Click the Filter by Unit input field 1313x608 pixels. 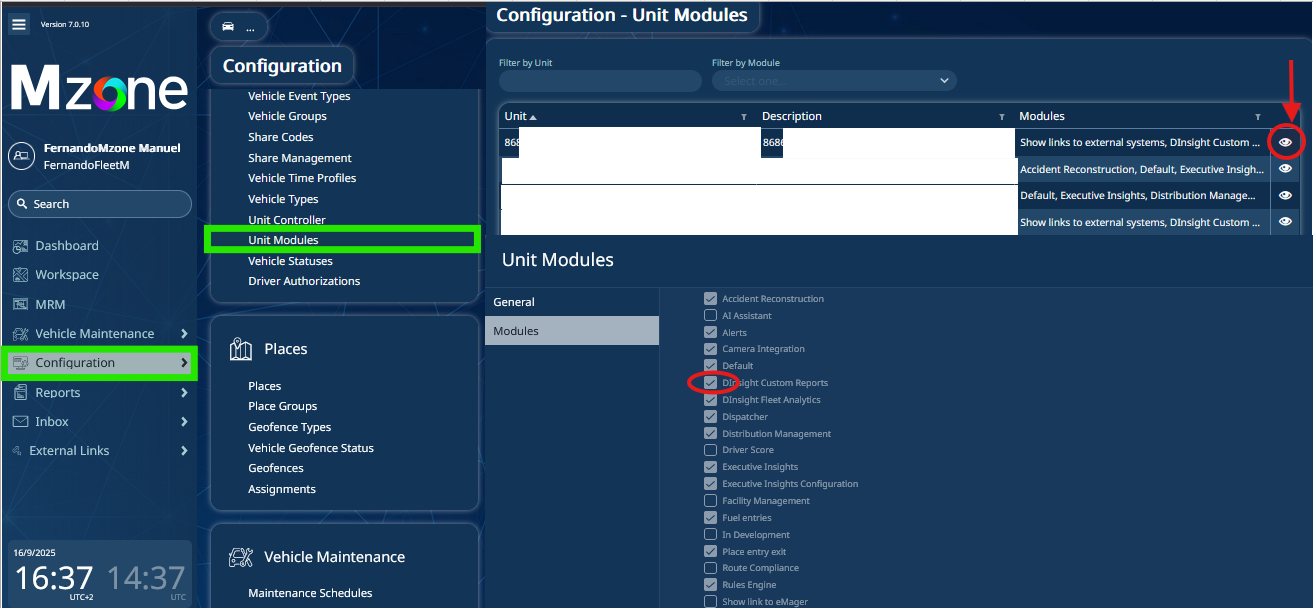pyautogui.click(x=600, y=81)
